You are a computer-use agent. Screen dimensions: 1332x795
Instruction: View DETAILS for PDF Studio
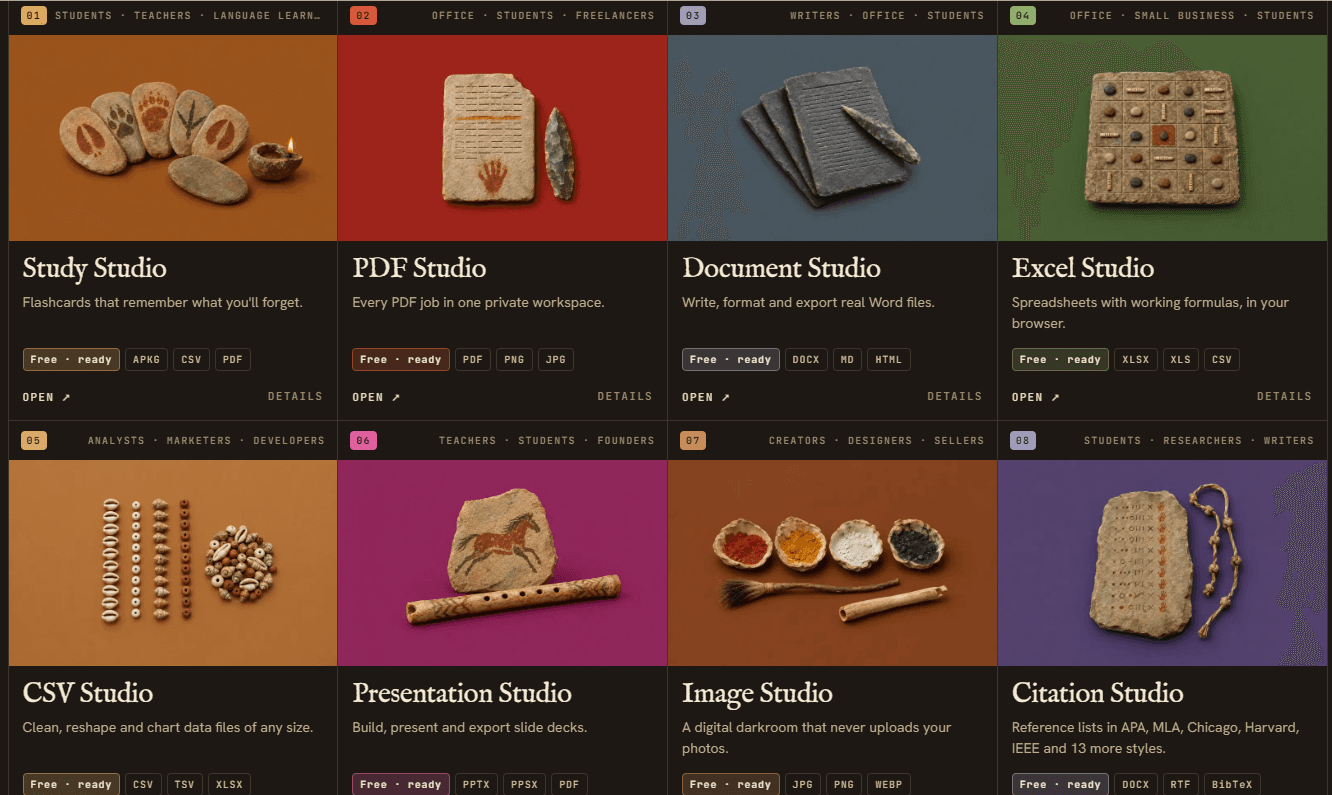(x=625, y=397)
